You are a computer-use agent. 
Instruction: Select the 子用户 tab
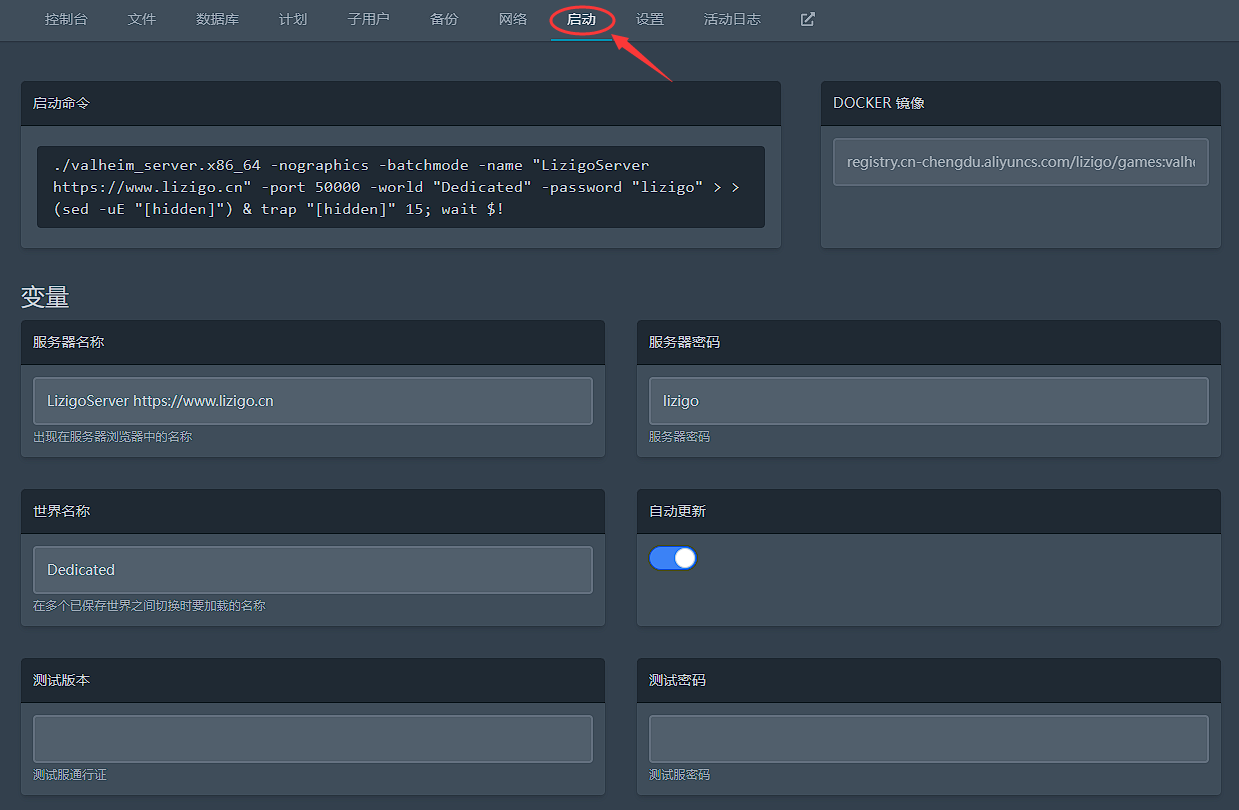[368, 19]
